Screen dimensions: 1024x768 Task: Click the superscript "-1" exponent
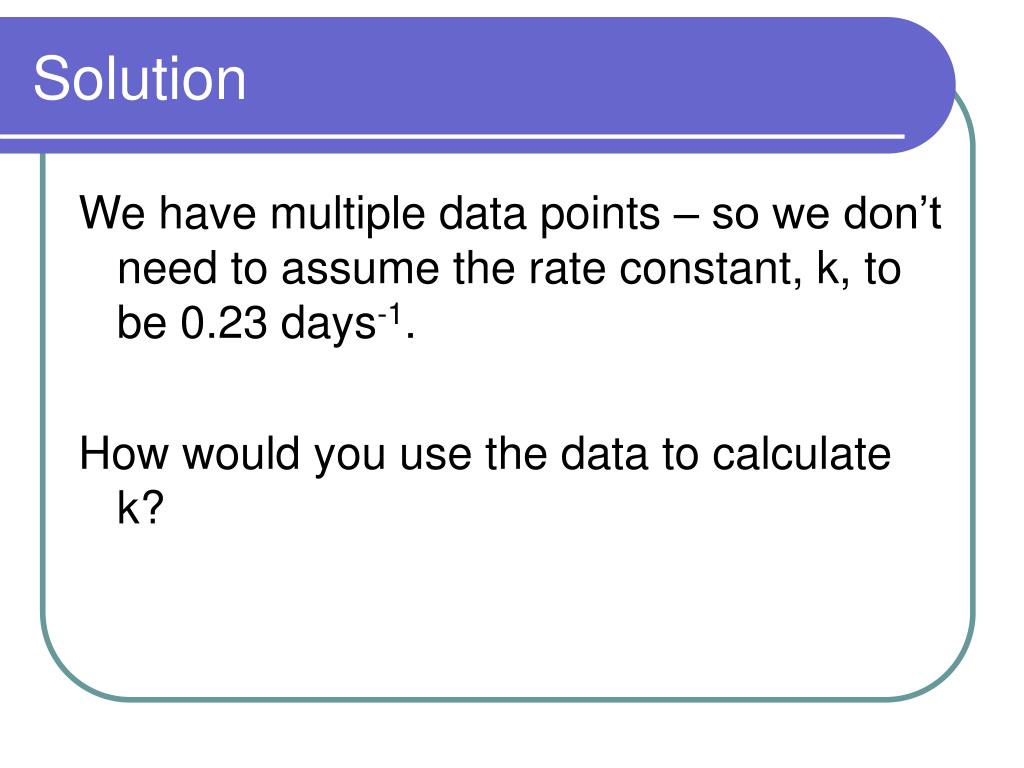389,315
